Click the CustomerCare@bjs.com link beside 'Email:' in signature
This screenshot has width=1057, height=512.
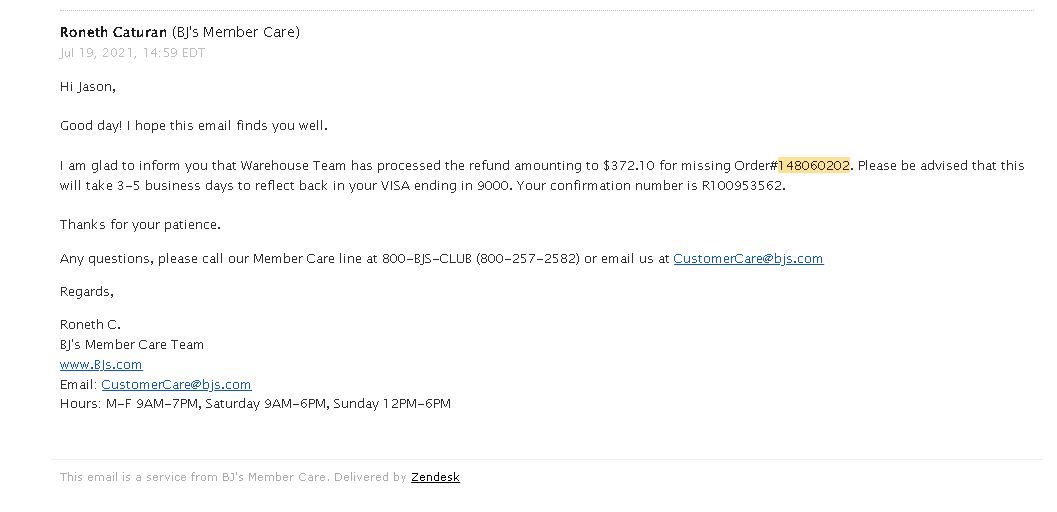[x=176, y=385]
